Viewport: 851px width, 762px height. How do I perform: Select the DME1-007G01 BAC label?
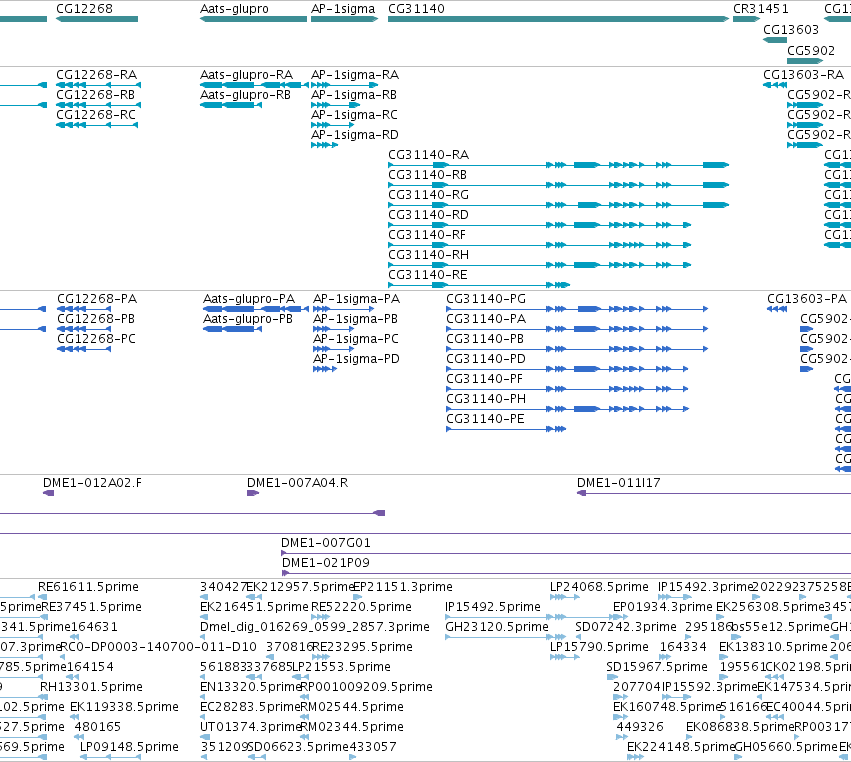pos(326,543)
